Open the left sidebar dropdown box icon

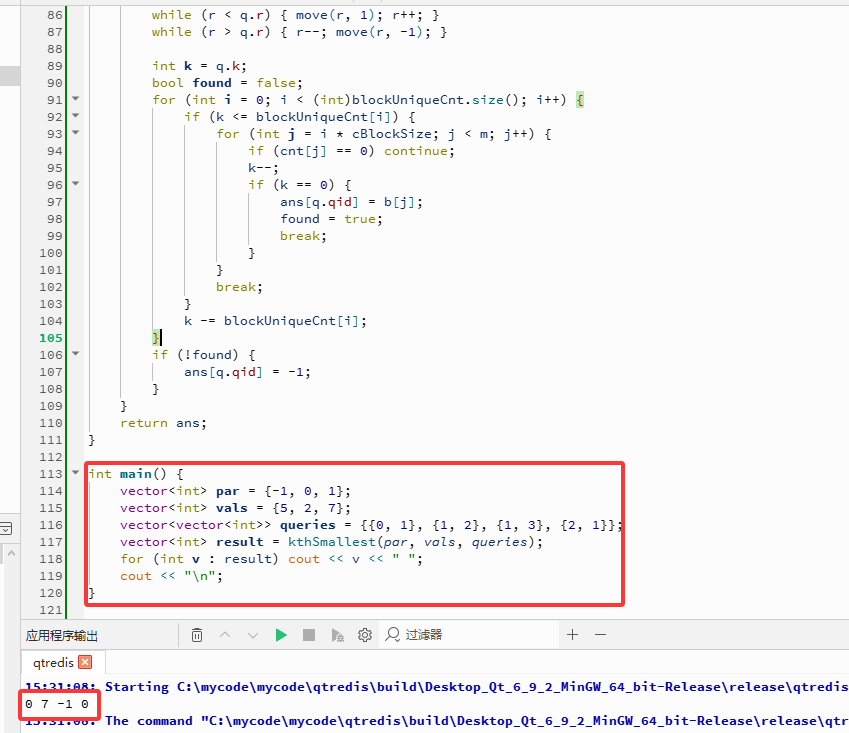pos(6,528)
